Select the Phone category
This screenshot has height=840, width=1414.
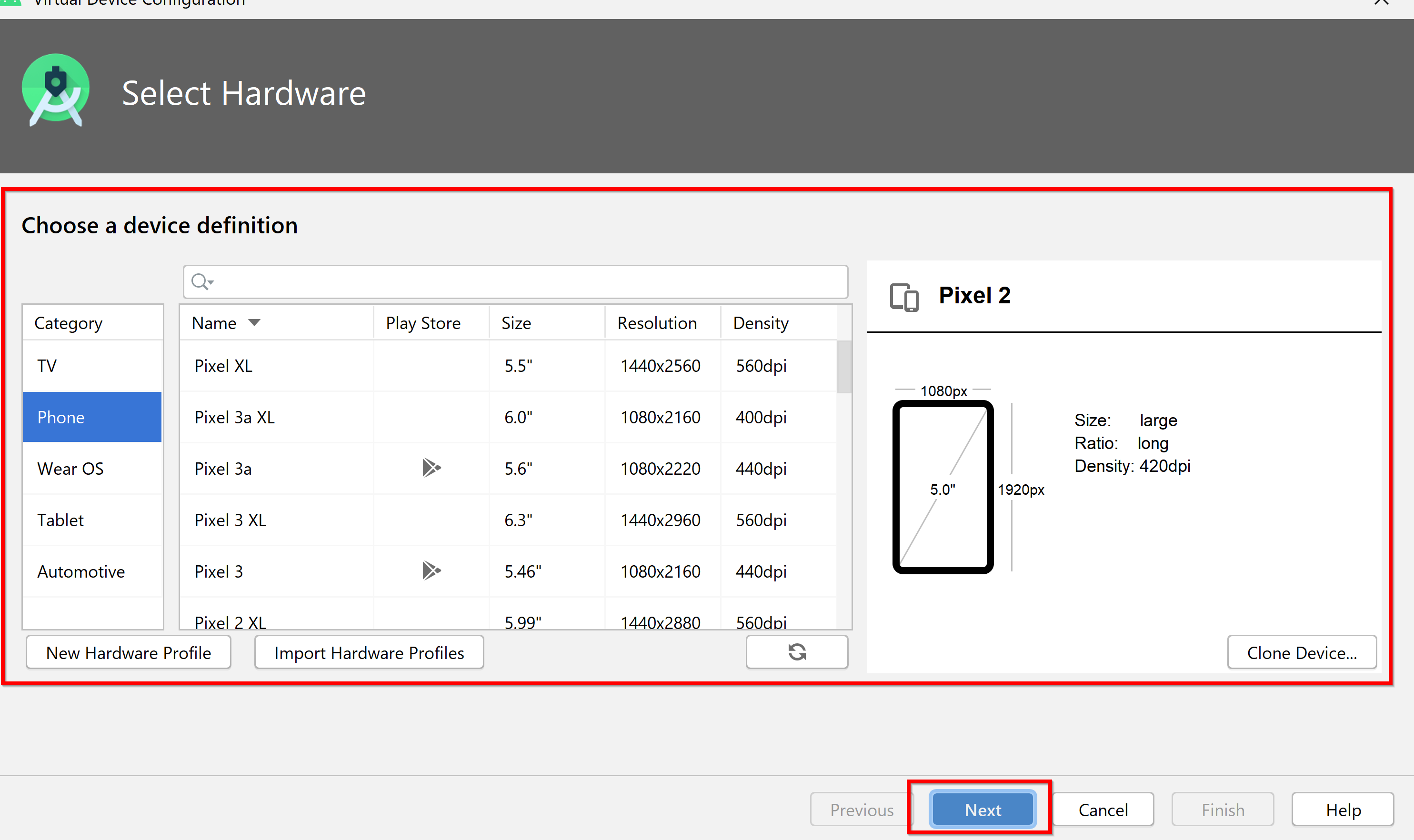pos(92,417)
